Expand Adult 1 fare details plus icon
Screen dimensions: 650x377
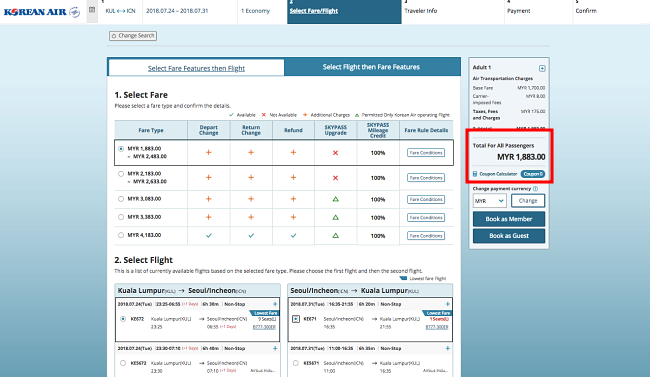point(542,68)
